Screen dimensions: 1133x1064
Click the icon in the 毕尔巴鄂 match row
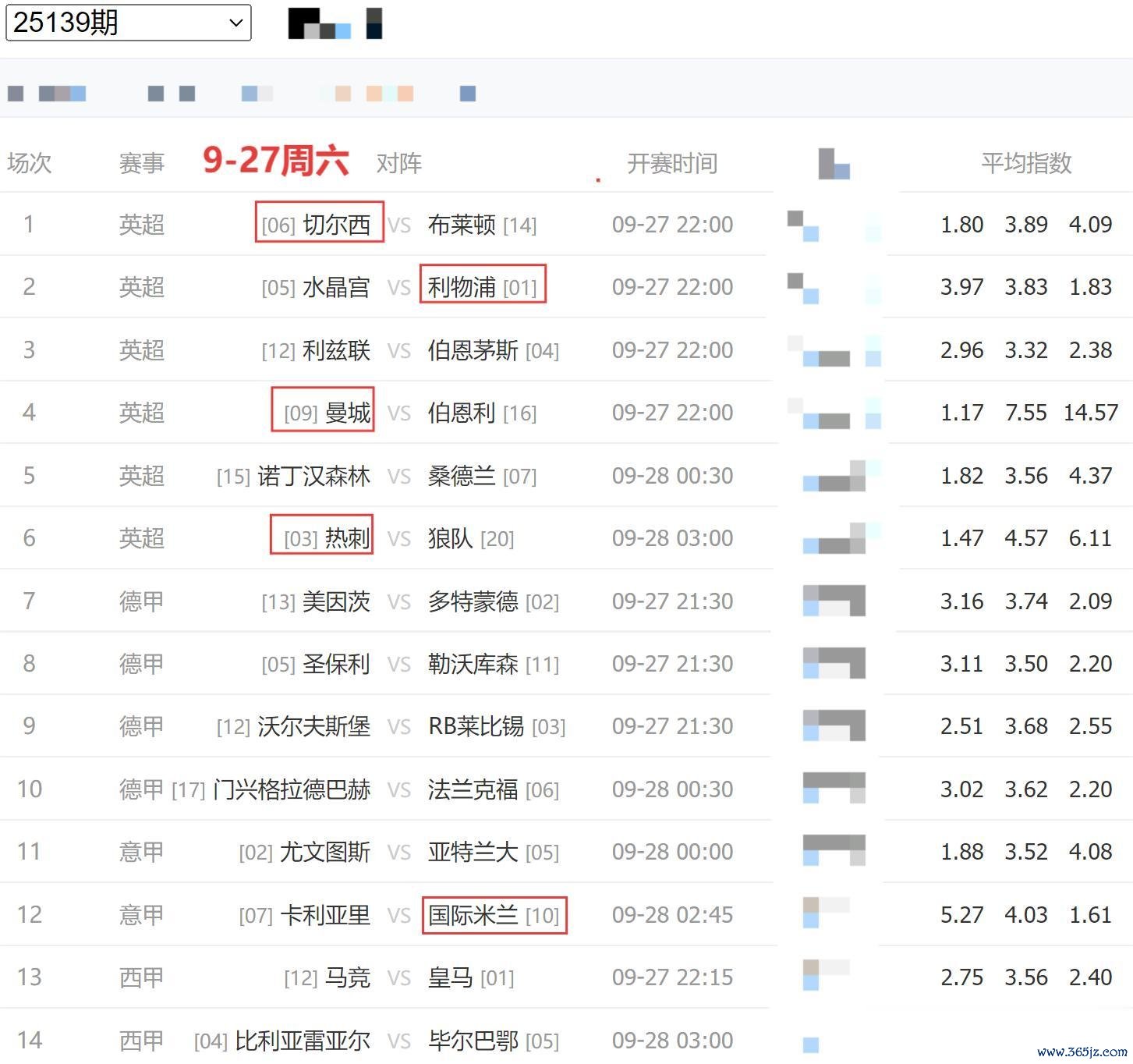811,1044
